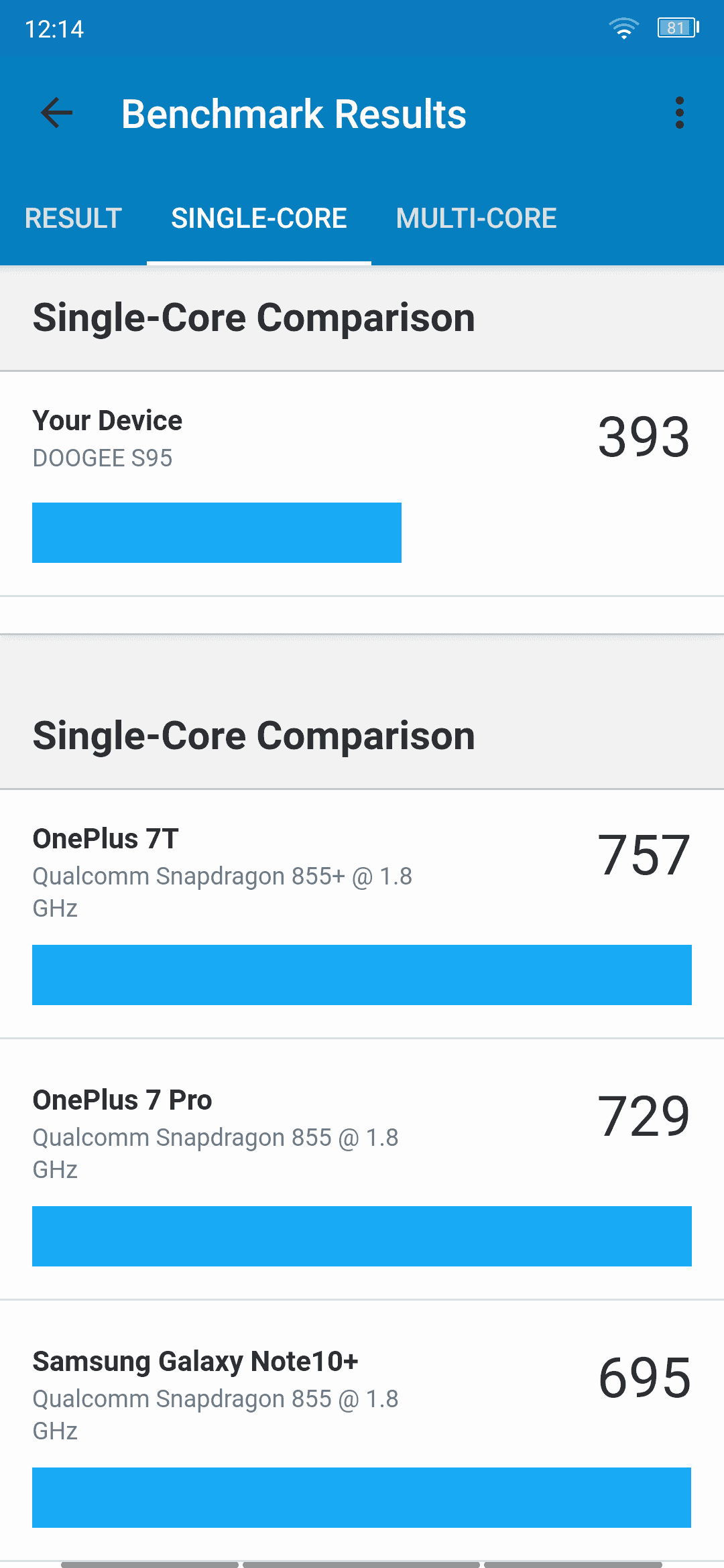Open the three-dot overflow menu
Image resolution: width=724 pixels, height=1568 pixels.
pos(679,113)
